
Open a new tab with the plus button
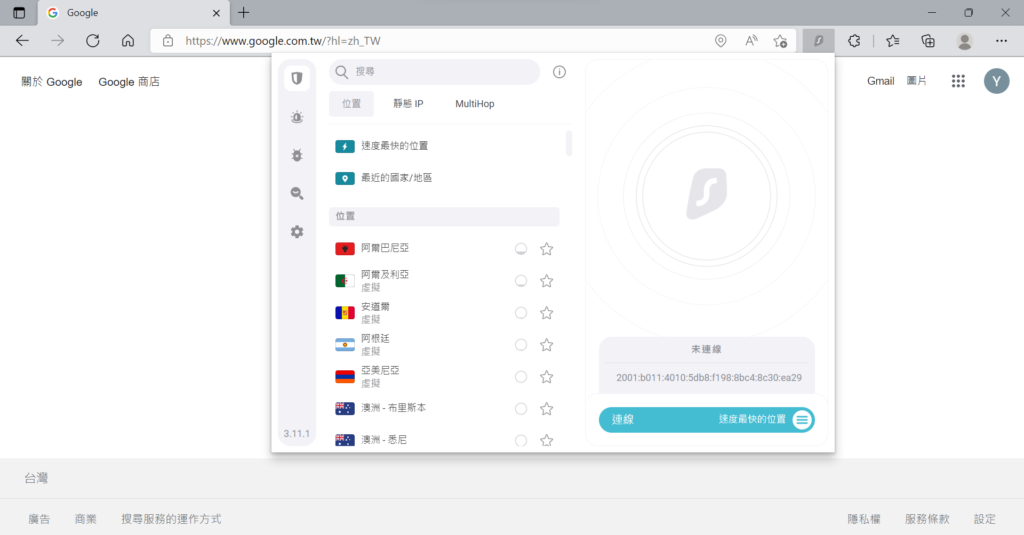coord(244,12)
